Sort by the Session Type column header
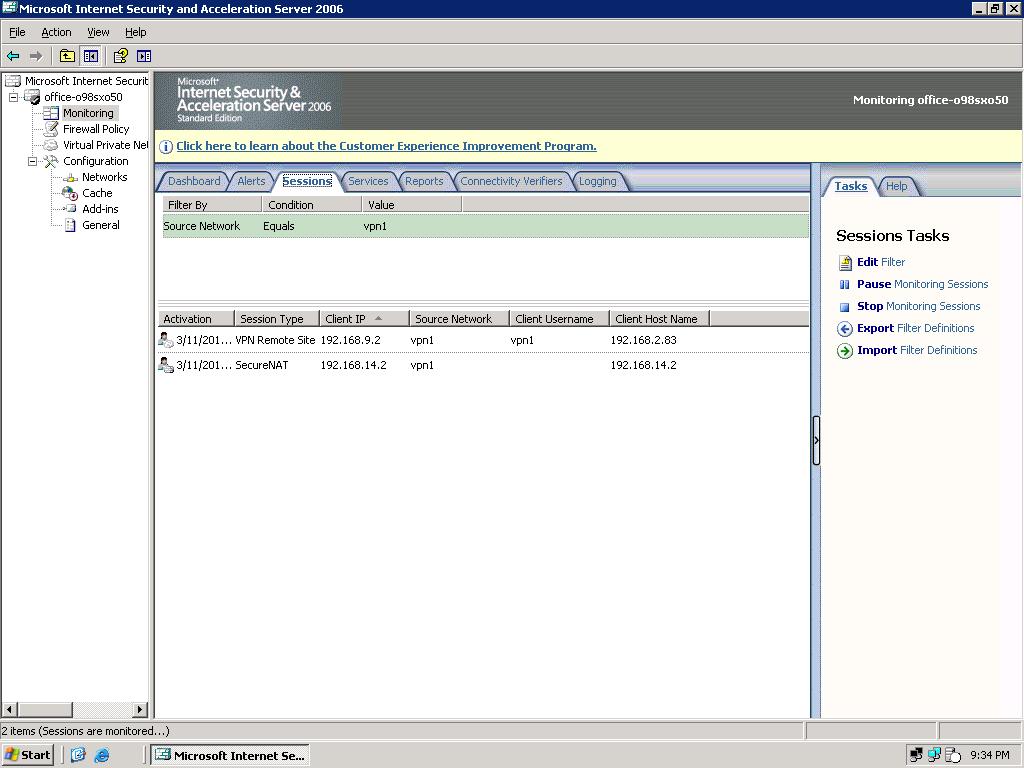Screen dimensions: 1024x768 coord(276,319)
